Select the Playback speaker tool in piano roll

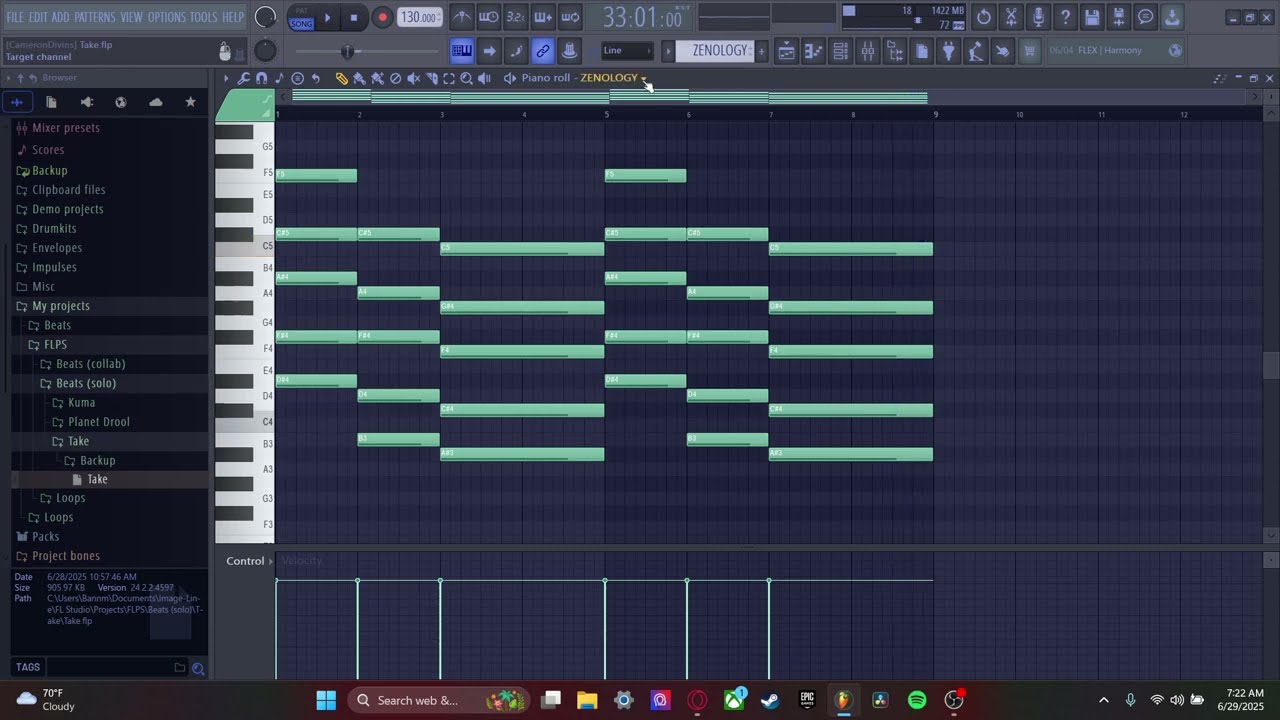[x=485, y=78]
